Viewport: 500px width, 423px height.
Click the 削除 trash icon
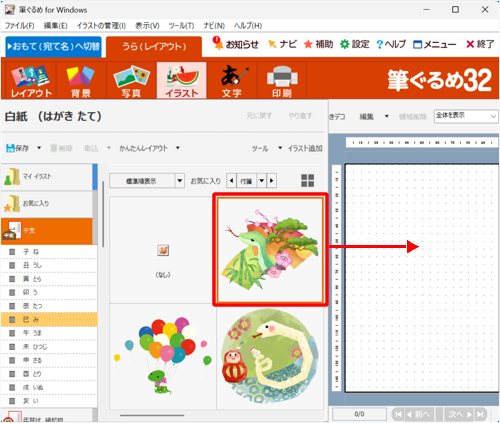tap(54, 148)
